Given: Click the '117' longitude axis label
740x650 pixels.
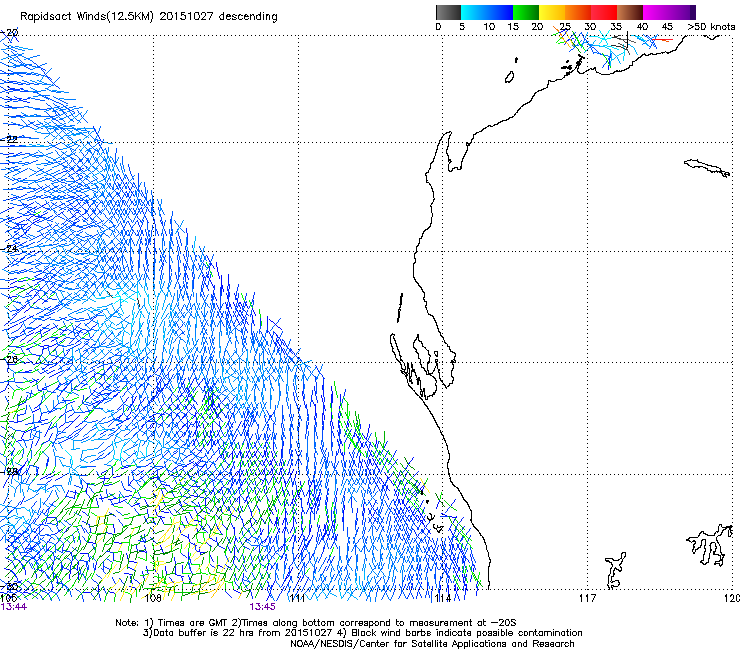Looking at the screenshot, I should pyautogui.click(x=588, y=598).
